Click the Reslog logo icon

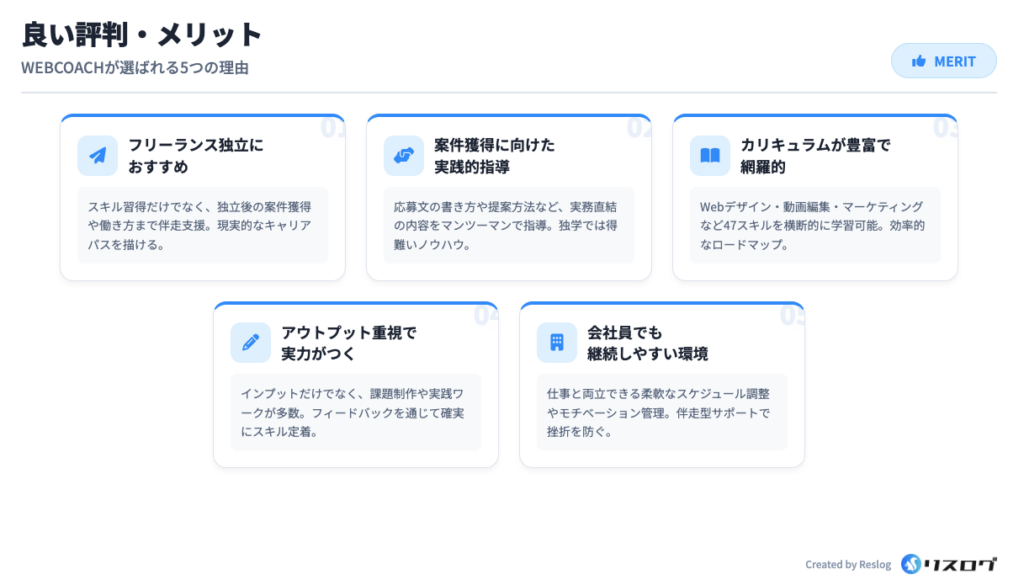coord(910,564)
